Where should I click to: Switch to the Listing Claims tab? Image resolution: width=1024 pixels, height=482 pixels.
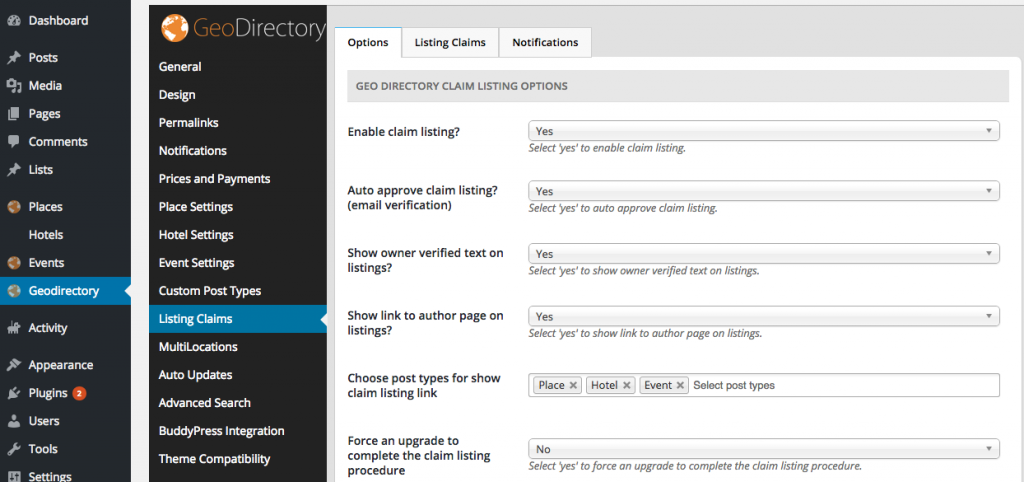tap(450, 42)
